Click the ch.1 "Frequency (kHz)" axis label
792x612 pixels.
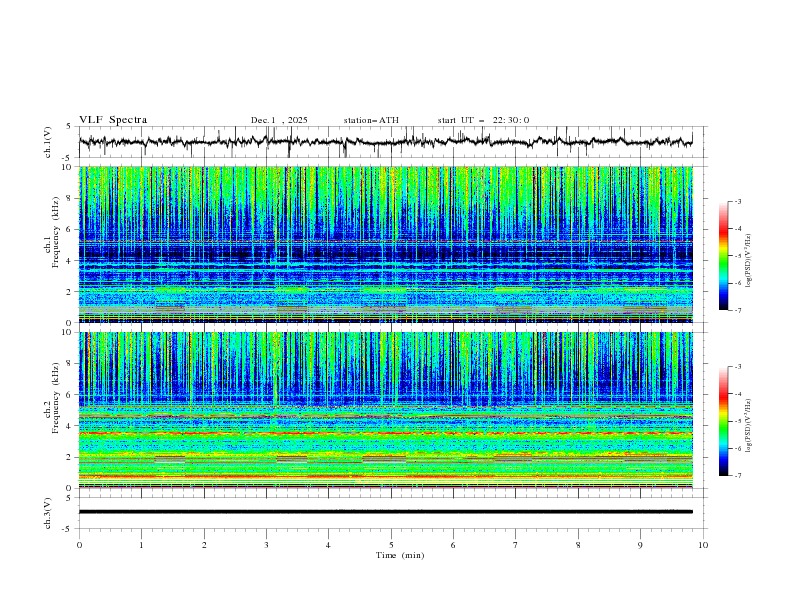point(55,232)
